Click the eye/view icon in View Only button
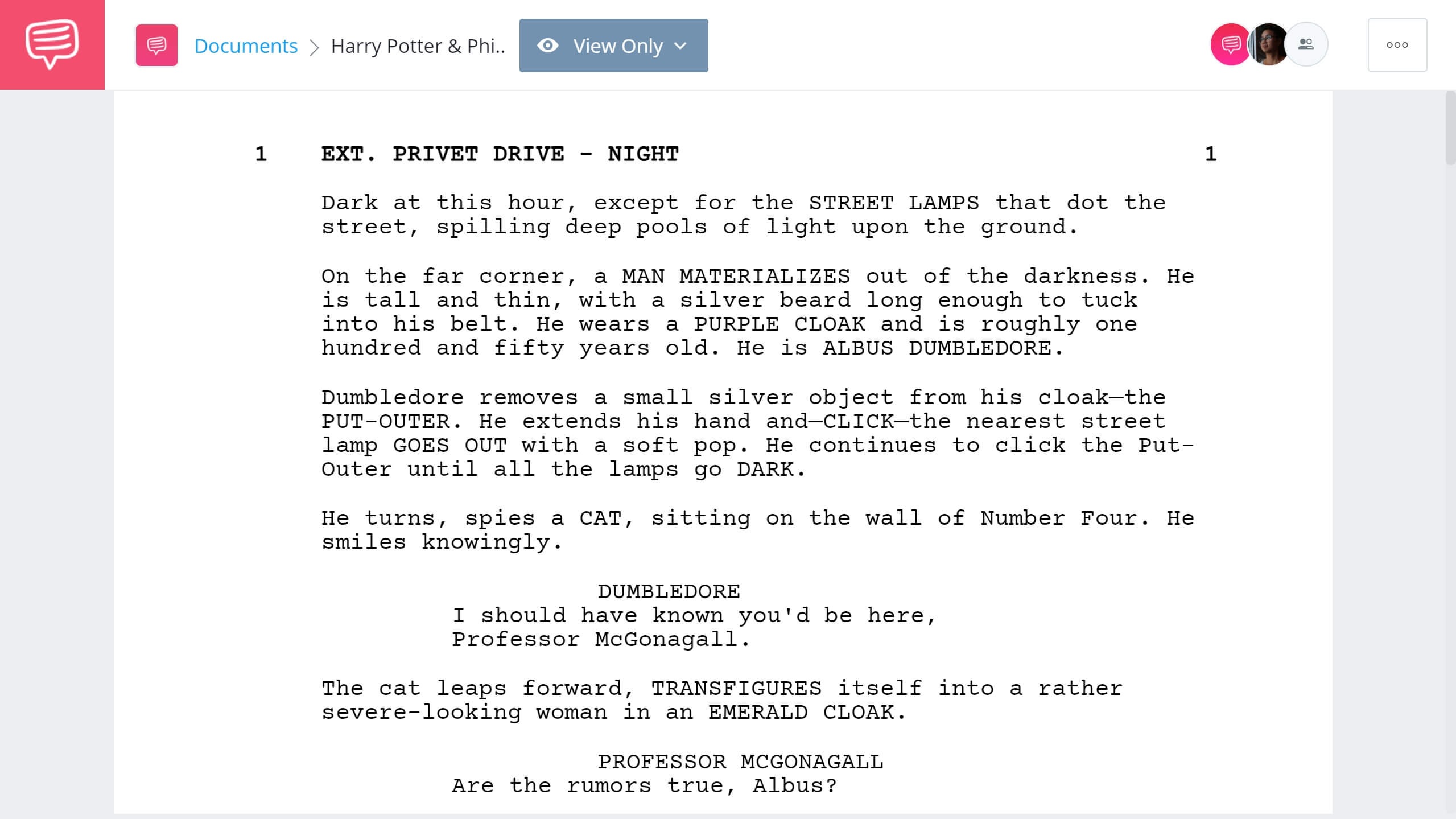The image size is (1456, 819). (x=547, y=45)
